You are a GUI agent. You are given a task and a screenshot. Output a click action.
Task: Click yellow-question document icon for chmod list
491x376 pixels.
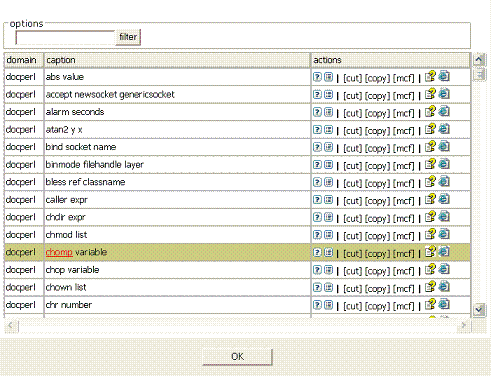click(x=430, y=234)
